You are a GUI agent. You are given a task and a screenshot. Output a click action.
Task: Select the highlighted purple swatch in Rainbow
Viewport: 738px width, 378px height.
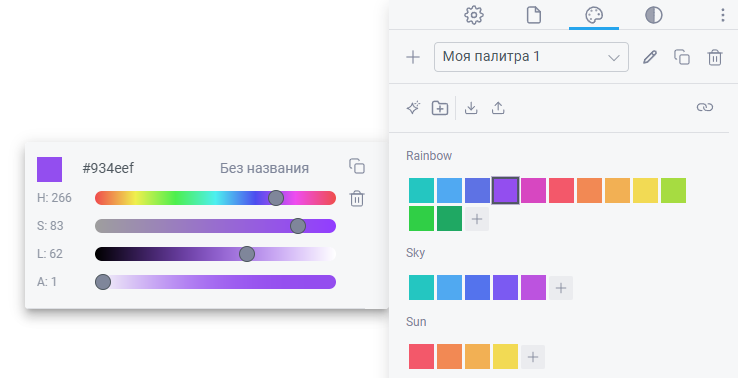[505, 190]
